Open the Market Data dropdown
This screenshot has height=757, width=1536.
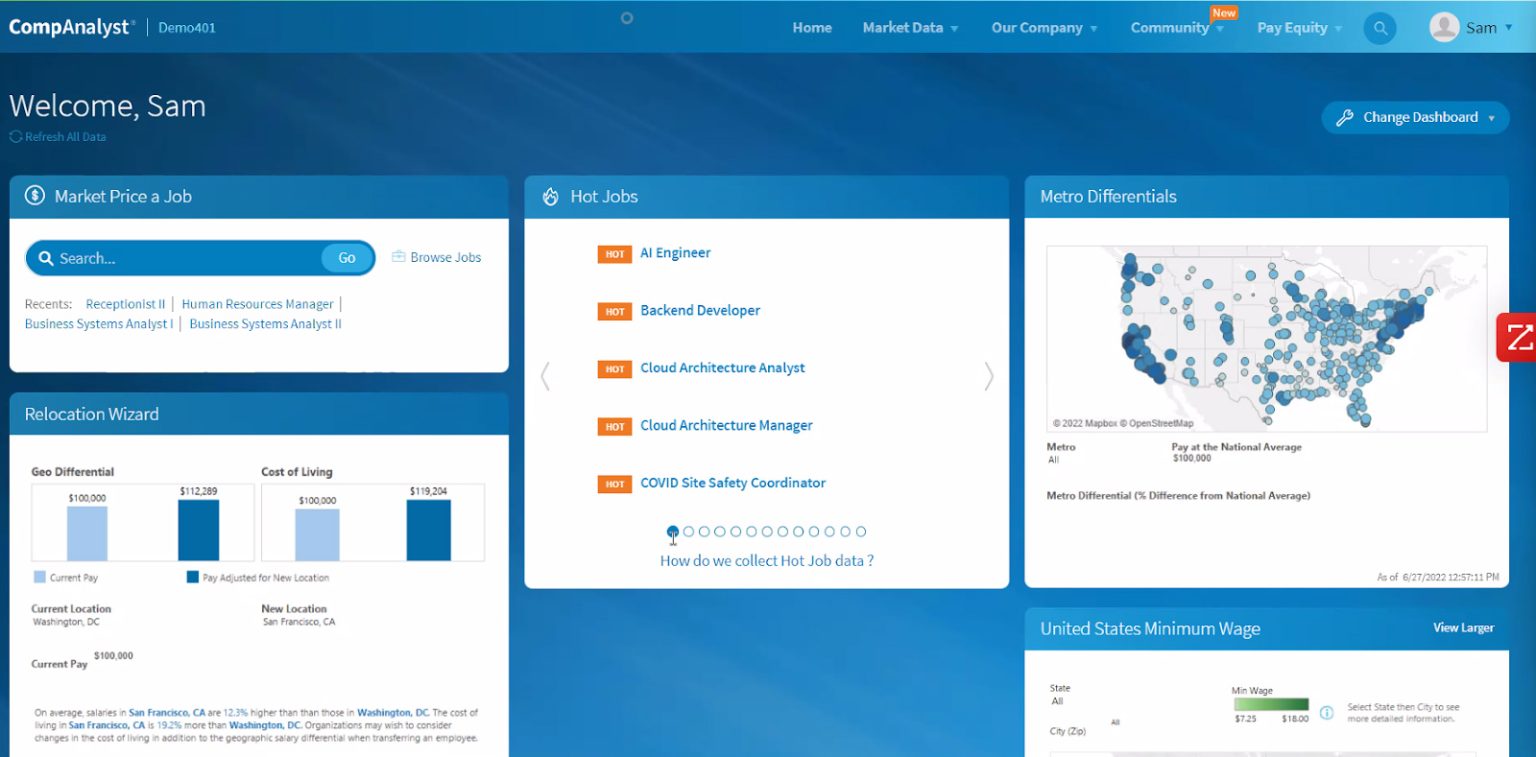pyautogui.click(x=903, y=27)
